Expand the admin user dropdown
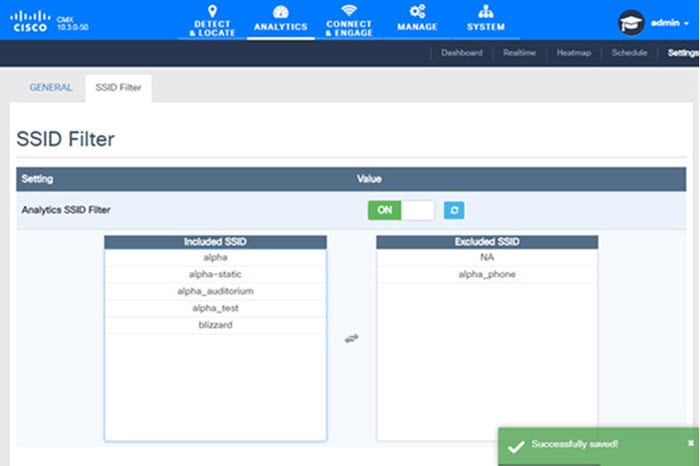This screenshot has height=466, width=700. pyautogui.click(x=670, y=23)
